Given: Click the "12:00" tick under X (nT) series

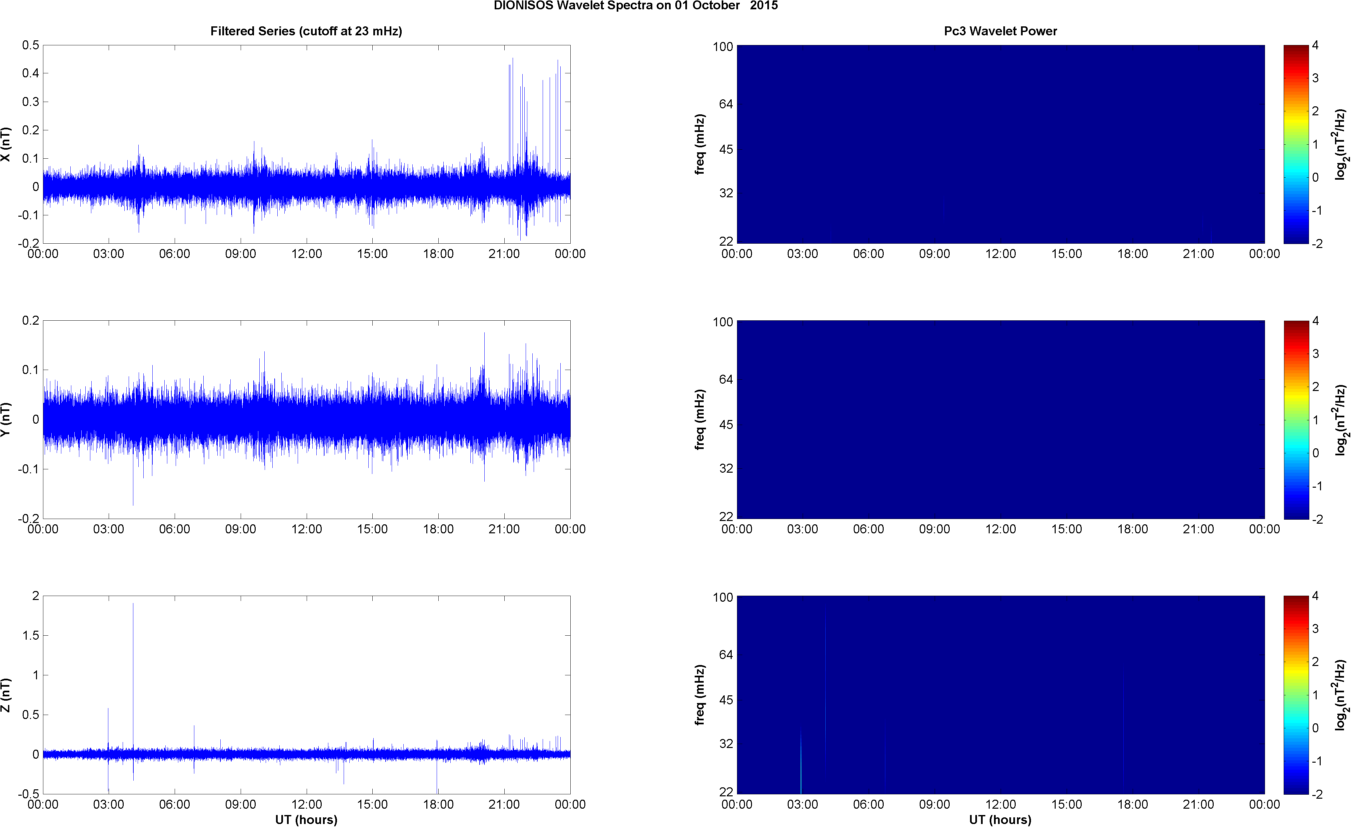Looking at the screenshot, I should [307, 253].
